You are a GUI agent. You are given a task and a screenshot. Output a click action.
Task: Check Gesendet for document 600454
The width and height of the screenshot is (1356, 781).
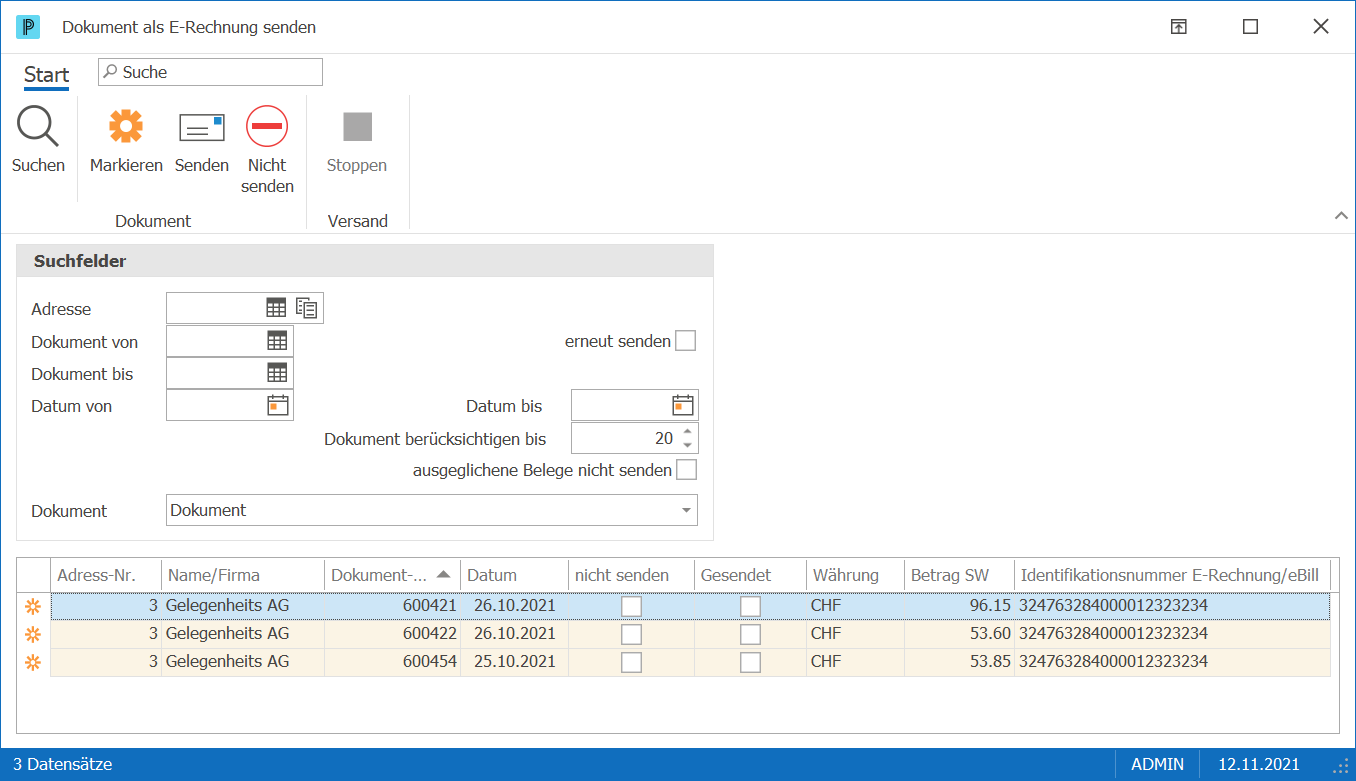tap(750, 662)
